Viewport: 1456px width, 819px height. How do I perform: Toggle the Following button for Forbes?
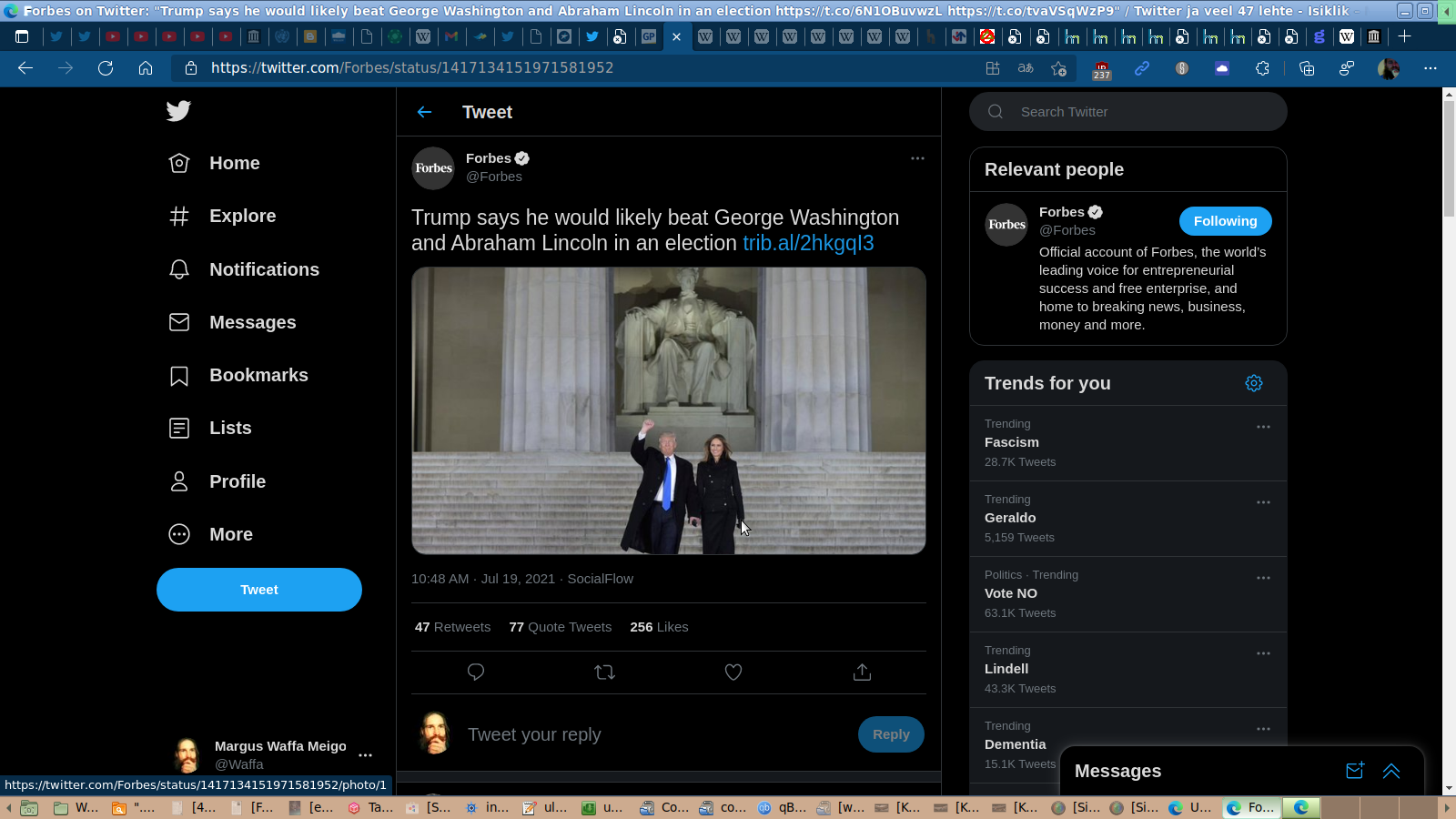[1226, 221]
